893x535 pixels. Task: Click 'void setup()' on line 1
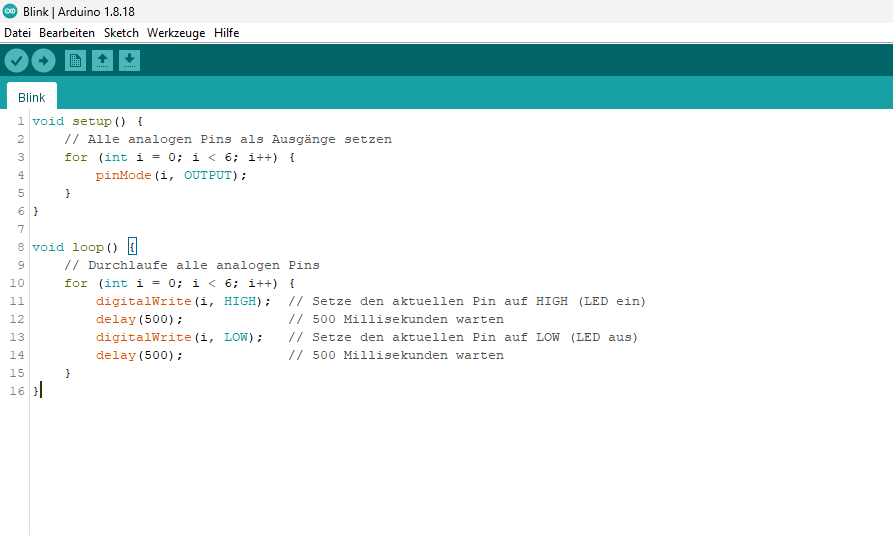click(79, 121)
